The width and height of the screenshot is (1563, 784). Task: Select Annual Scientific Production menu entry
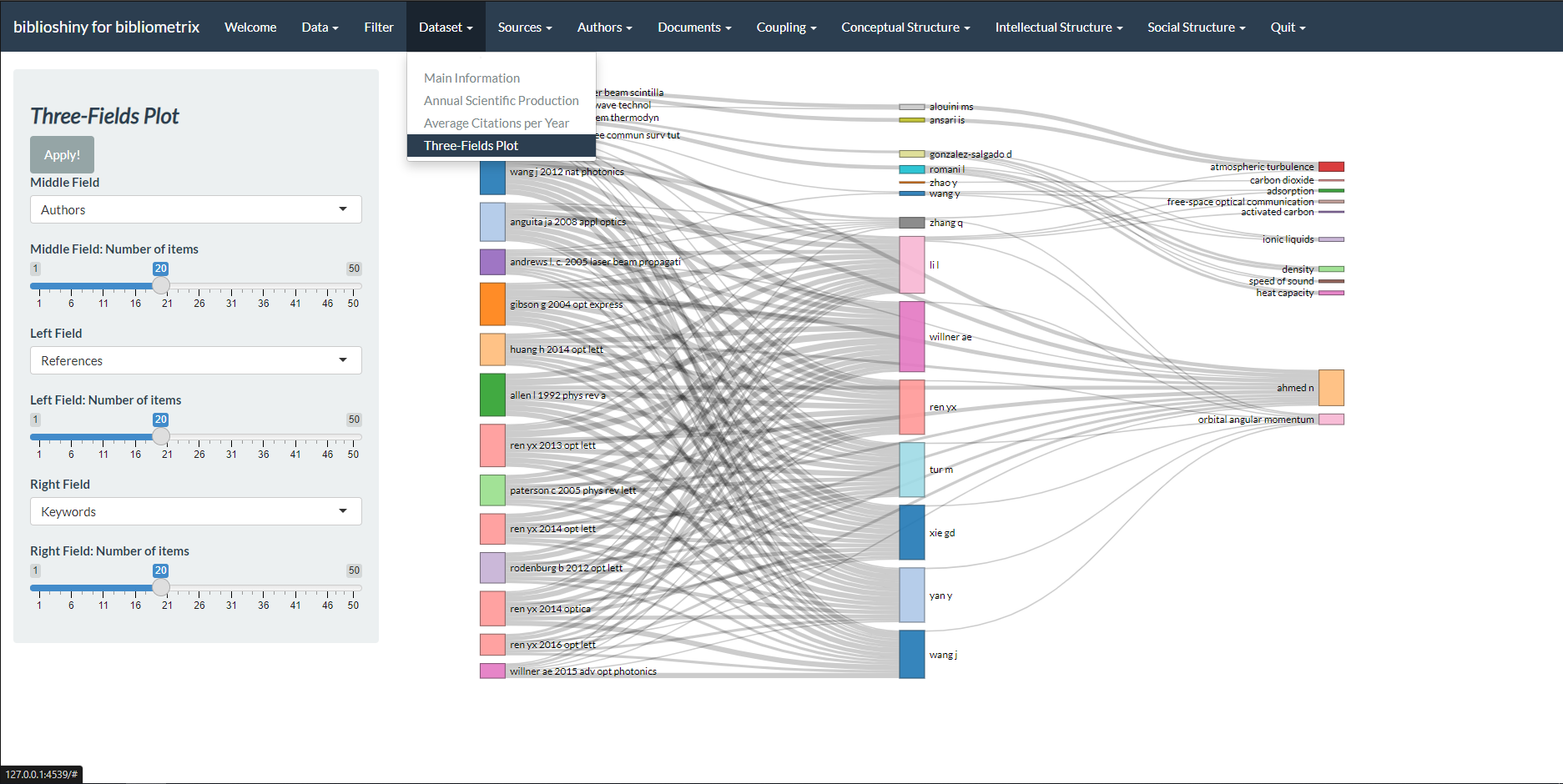[502, 100]
